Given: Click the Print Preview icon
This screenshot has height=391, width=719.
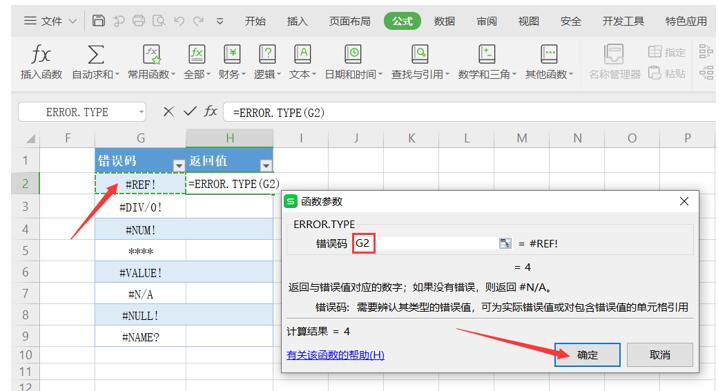Looking at the screenshot, I should [x=159, y=21].
